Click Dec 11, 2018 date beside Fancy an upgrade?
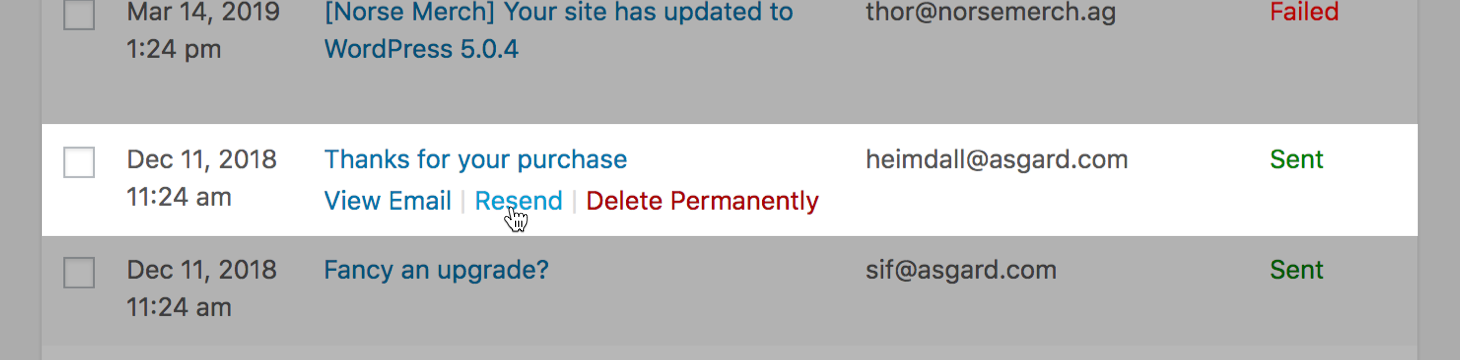Viewport: 1460px width, 360px height. (x=202, y=270)
